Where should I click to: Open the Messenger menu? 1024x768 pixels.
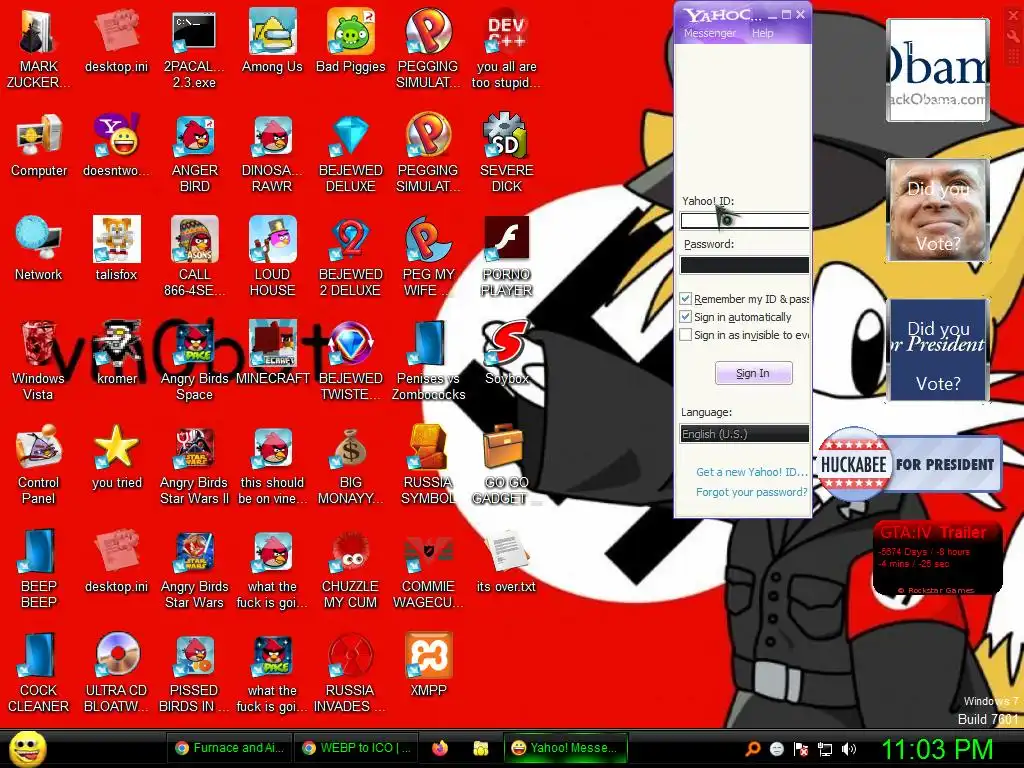[709, 33]
